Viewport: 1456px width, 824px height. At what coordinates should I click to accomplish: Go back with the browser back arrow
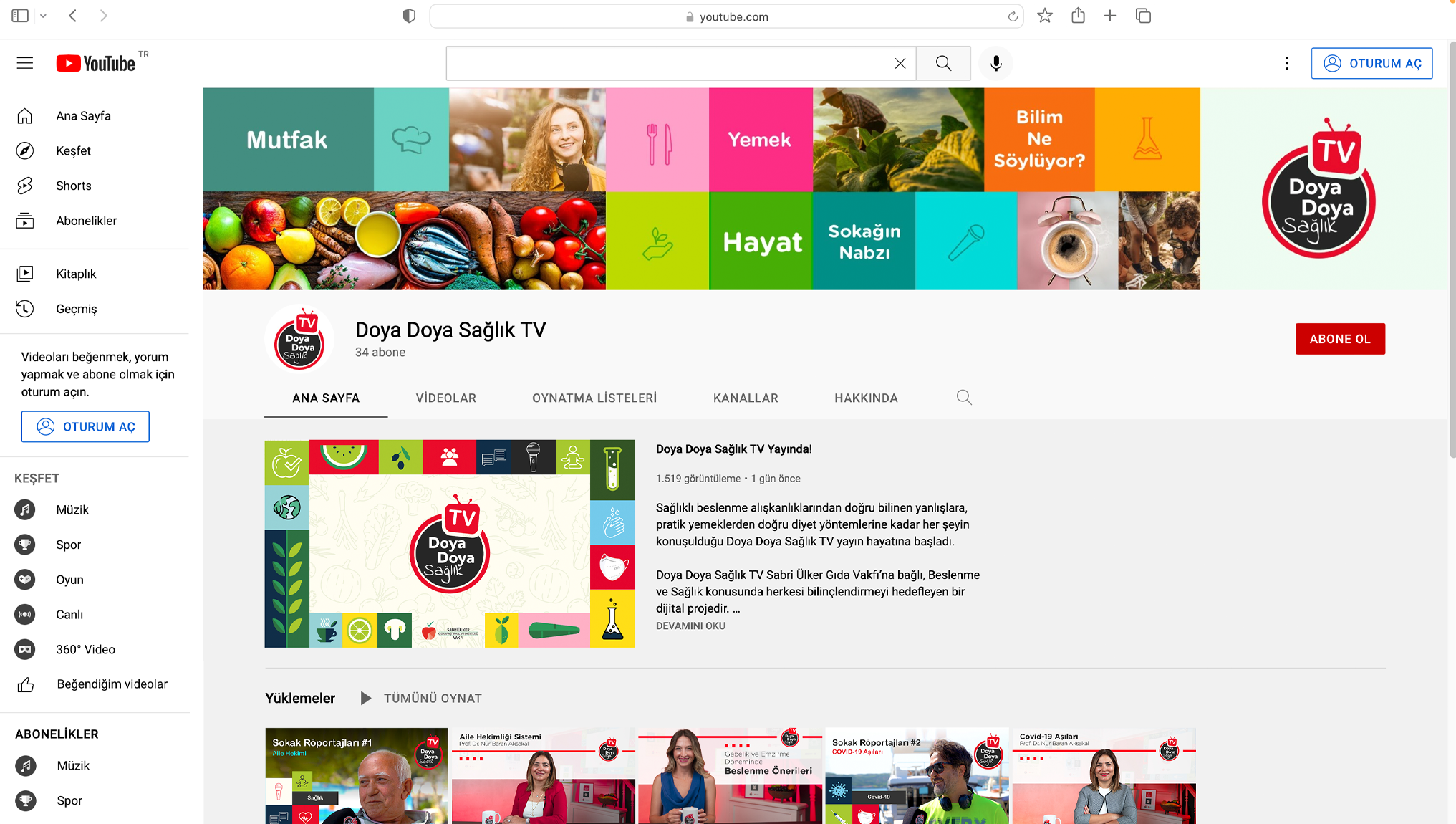tap(73, 16)
